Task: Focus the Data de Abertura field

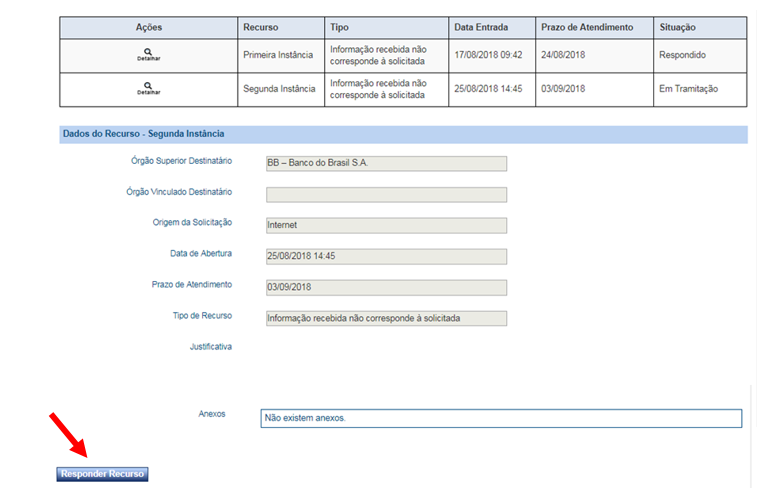Action: (x=386, y=256)
